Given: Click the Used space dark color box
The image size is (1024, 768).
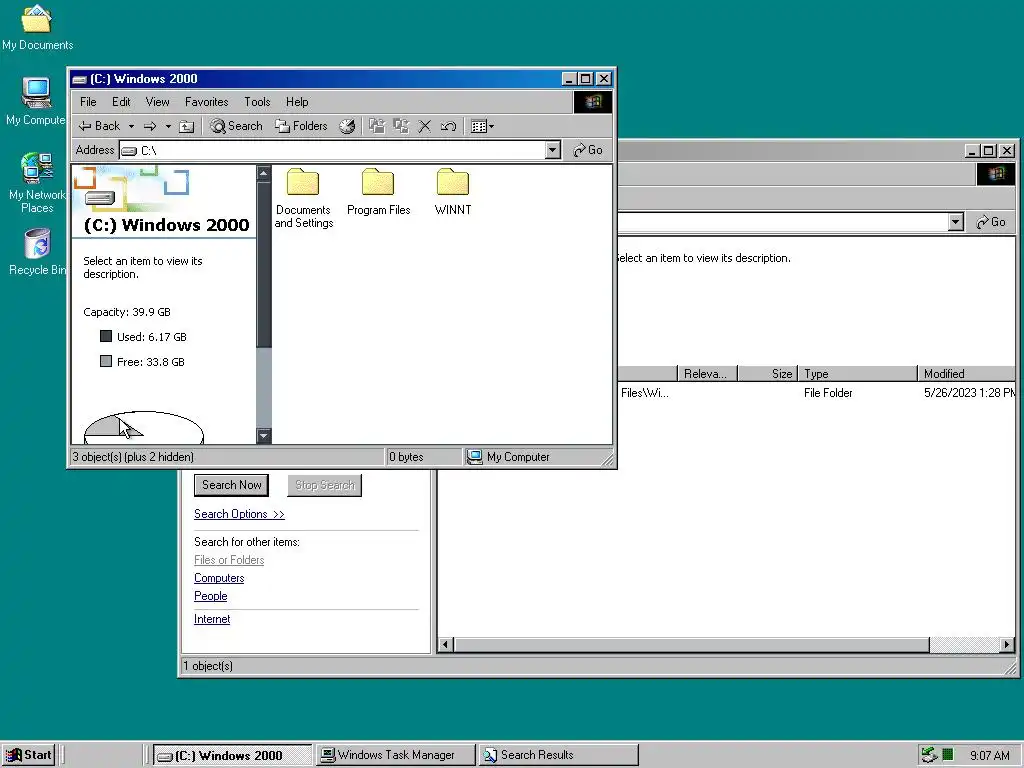Looking at the screenshot, I should click(x=106, y=336).
